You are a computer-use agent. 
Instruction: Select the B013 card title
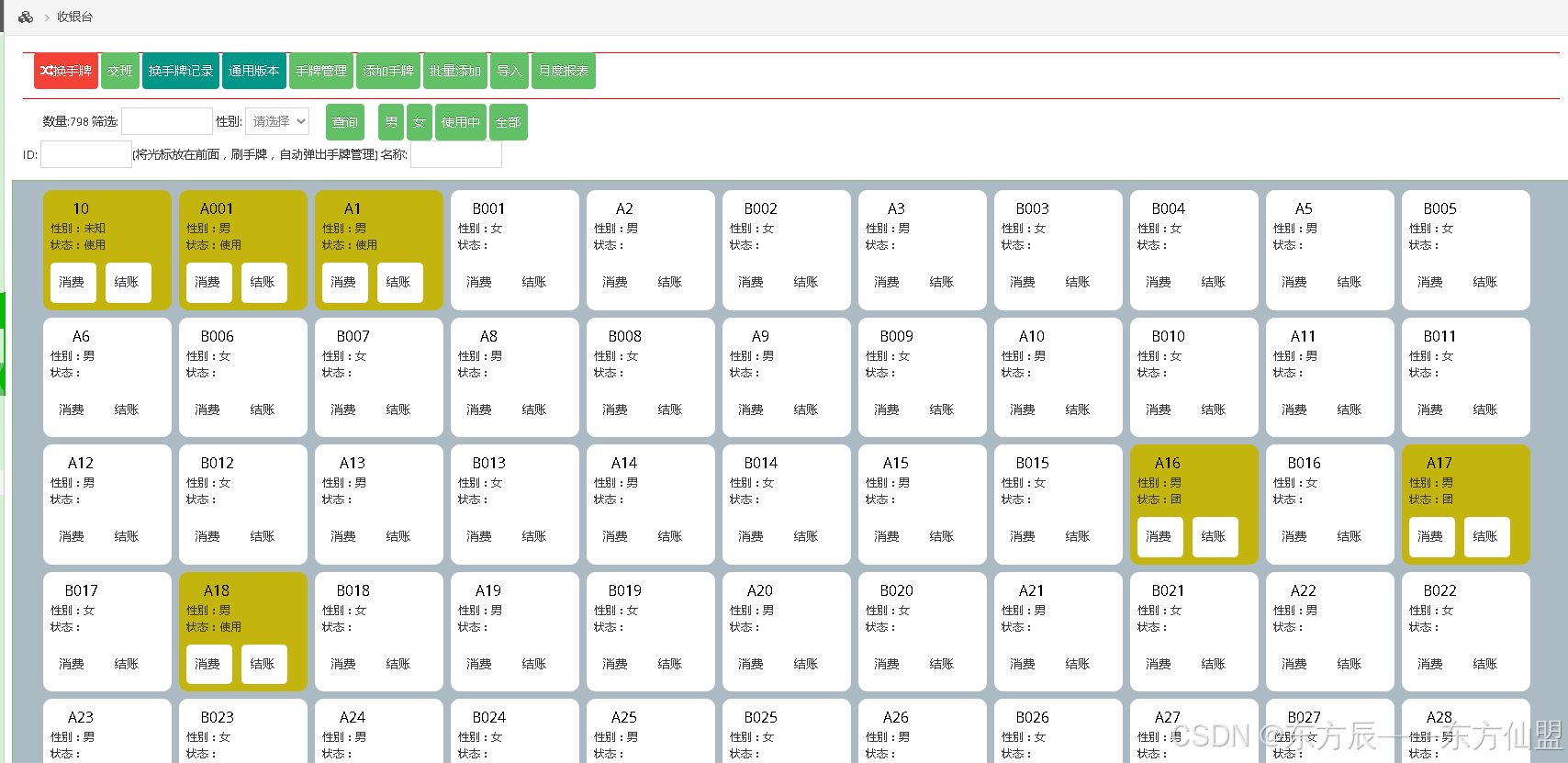[x=489, y=463]
